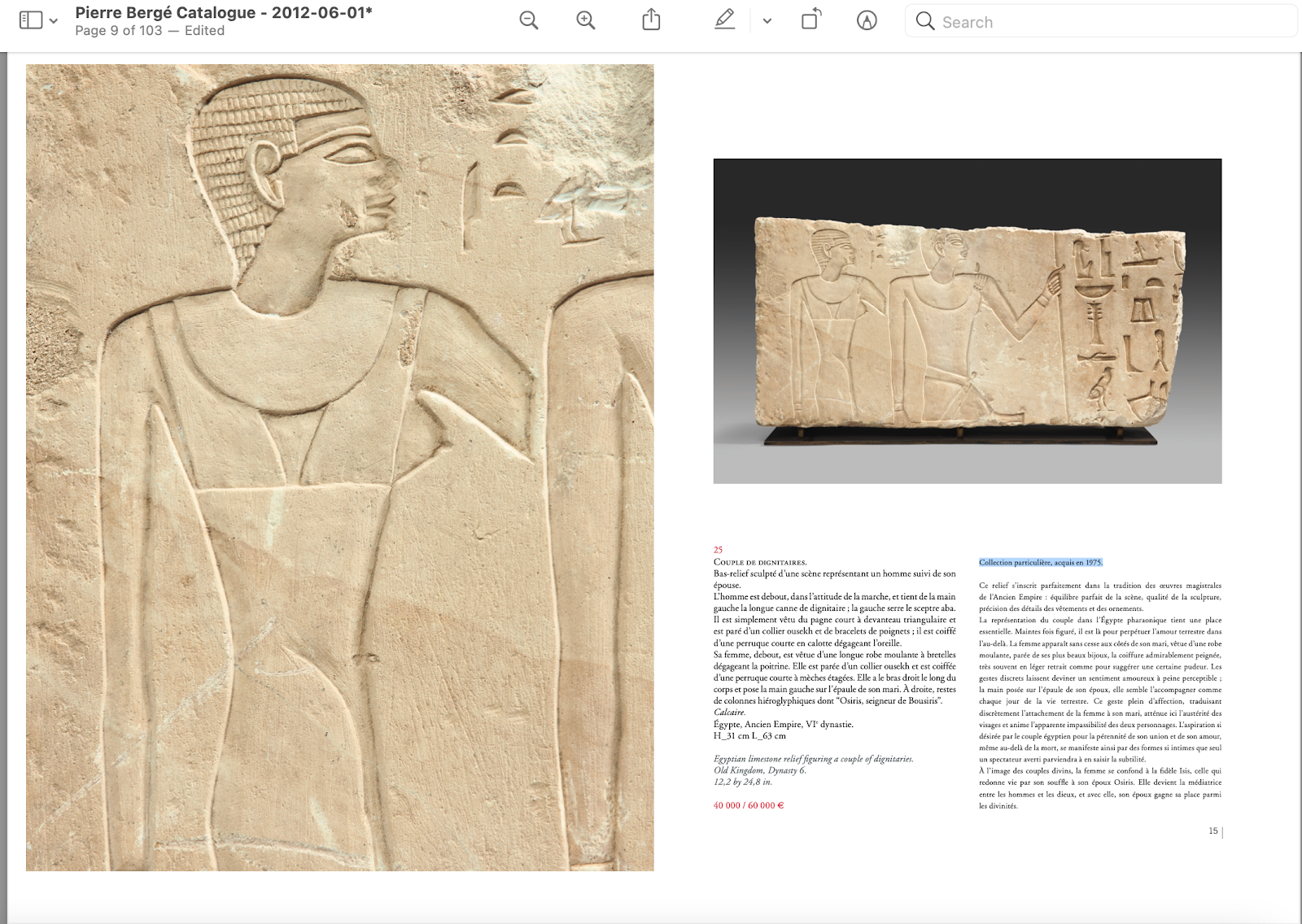Screen dimensions: 1302x924
Task: Click highlighted text Collection particulière, acquis en 1975
Action: point(1041,562)
